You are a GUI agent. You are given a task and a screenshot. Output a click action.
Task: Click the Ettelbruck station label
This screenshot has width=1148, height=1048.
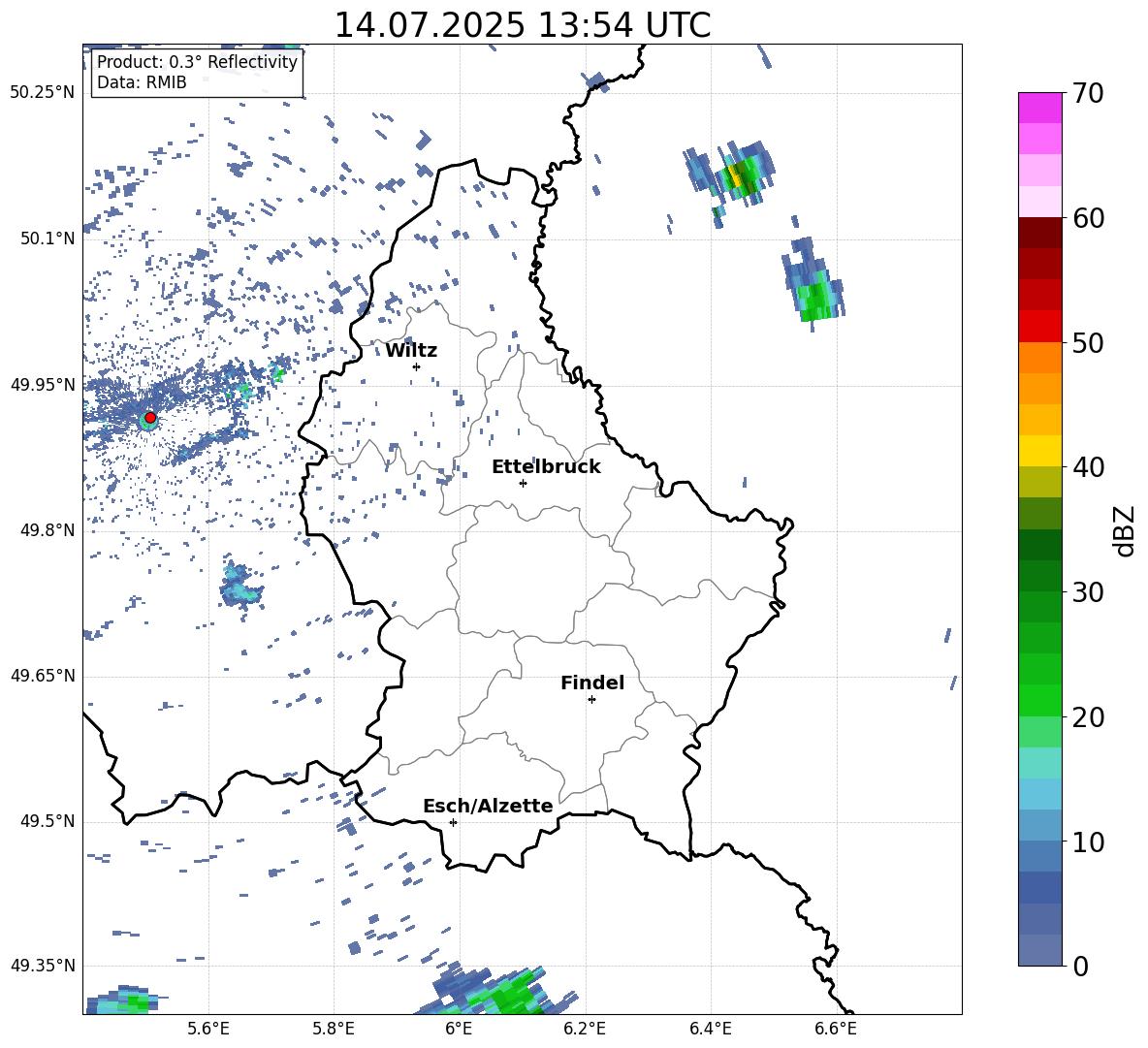[x=546, y=467]
